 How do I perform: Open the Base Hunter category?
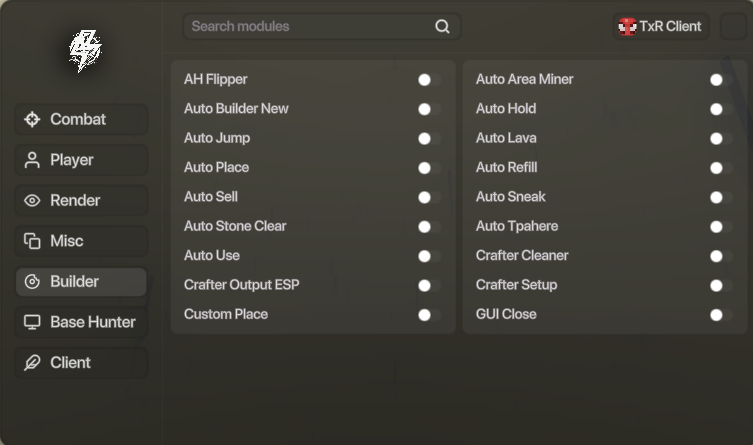point(81,322)
